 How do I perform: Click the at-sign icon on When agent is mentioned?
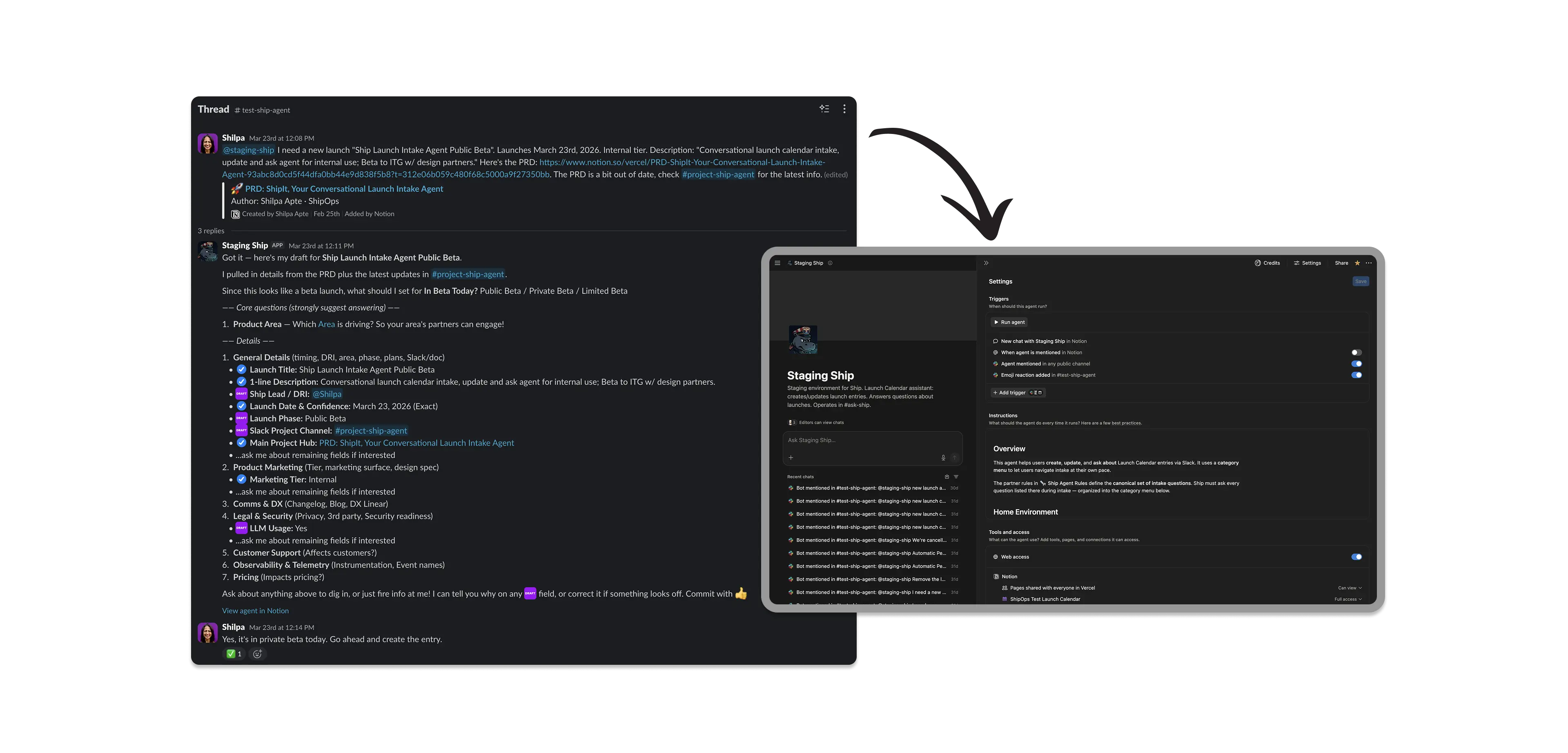[x=996, y=352]
